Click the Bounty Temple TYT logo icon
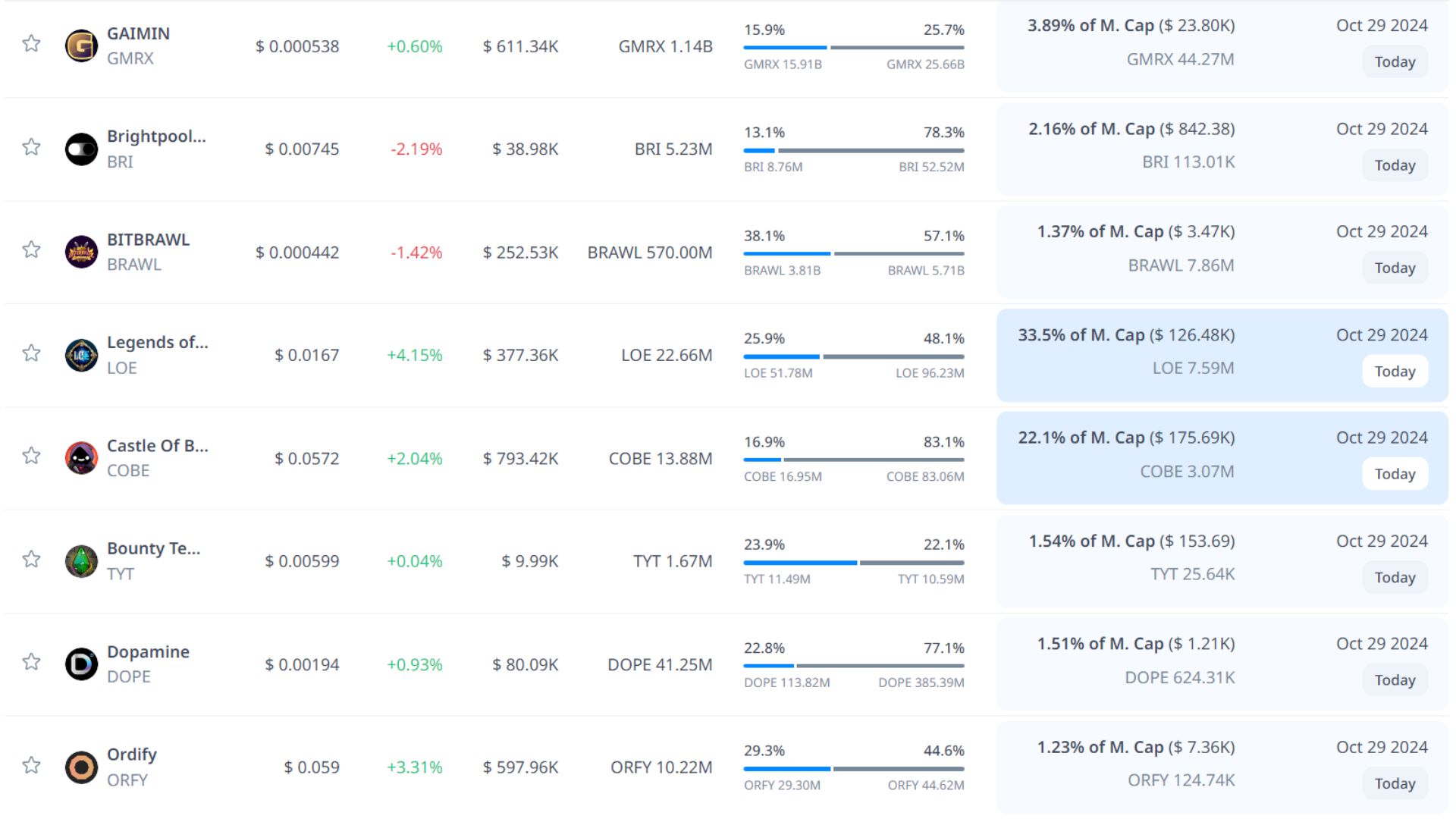The image size is (1456, 819). (x=81, y=561)
